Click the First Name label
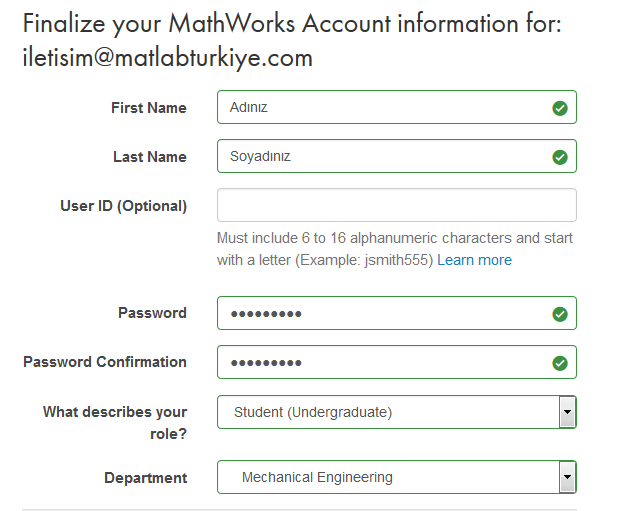The height and width of the screenshot is (511, 627). pos(149,108)
